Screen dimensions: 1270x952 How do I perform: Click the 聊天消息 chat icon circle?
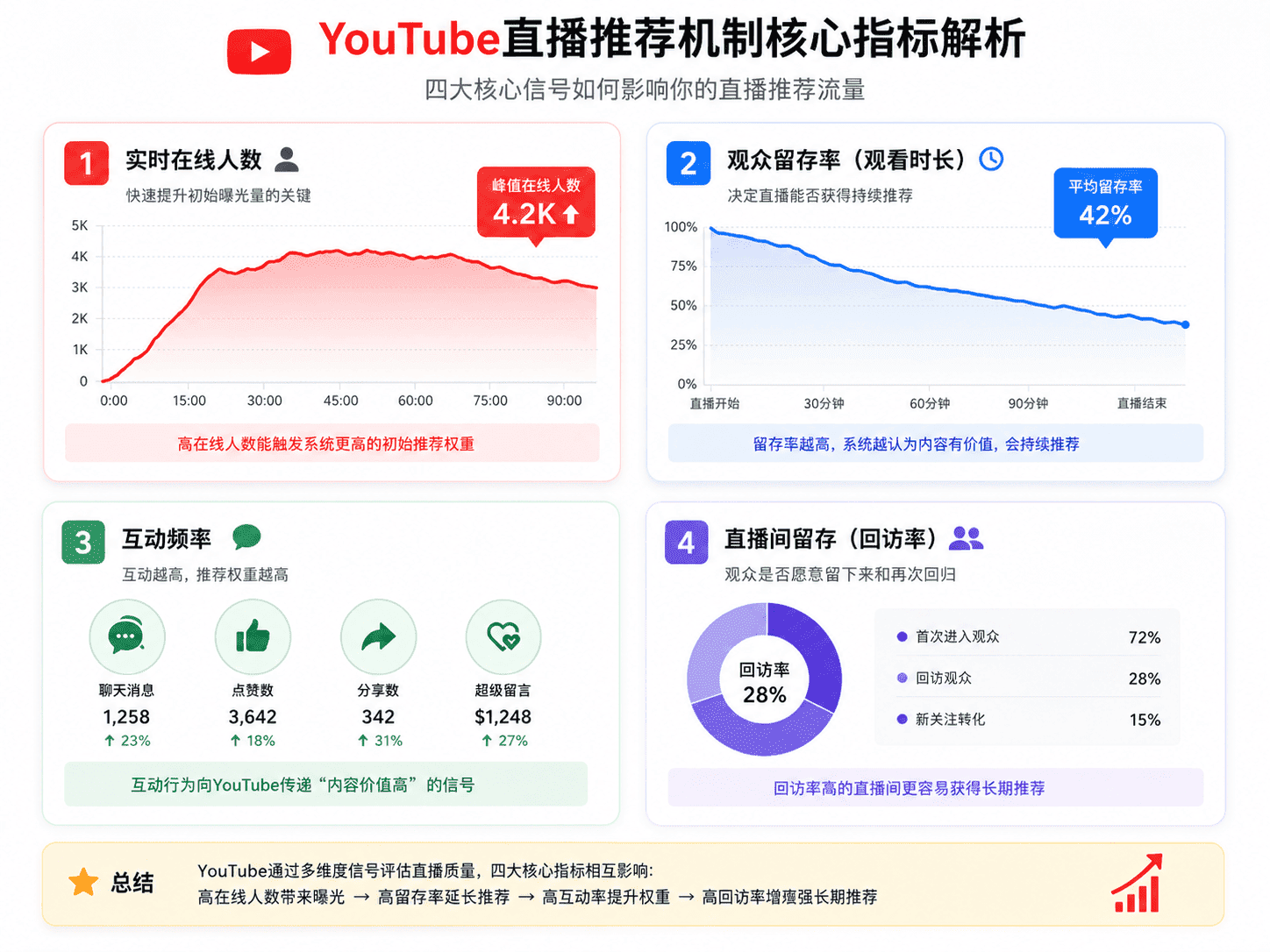(x=127, y=637)
